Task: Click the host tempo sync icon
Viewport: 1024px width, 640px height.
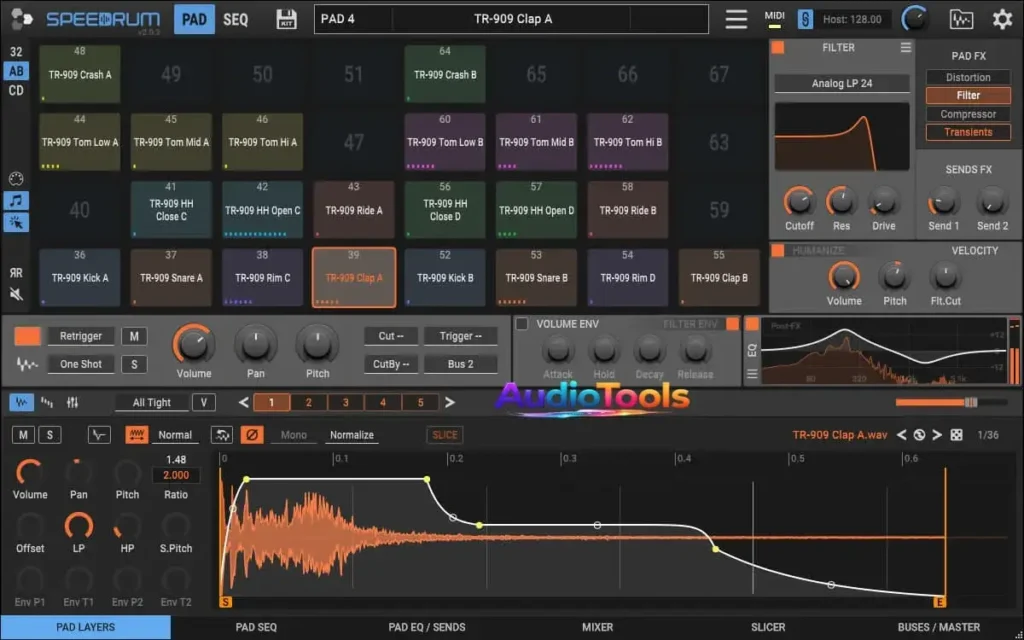Action: [804, 19]
